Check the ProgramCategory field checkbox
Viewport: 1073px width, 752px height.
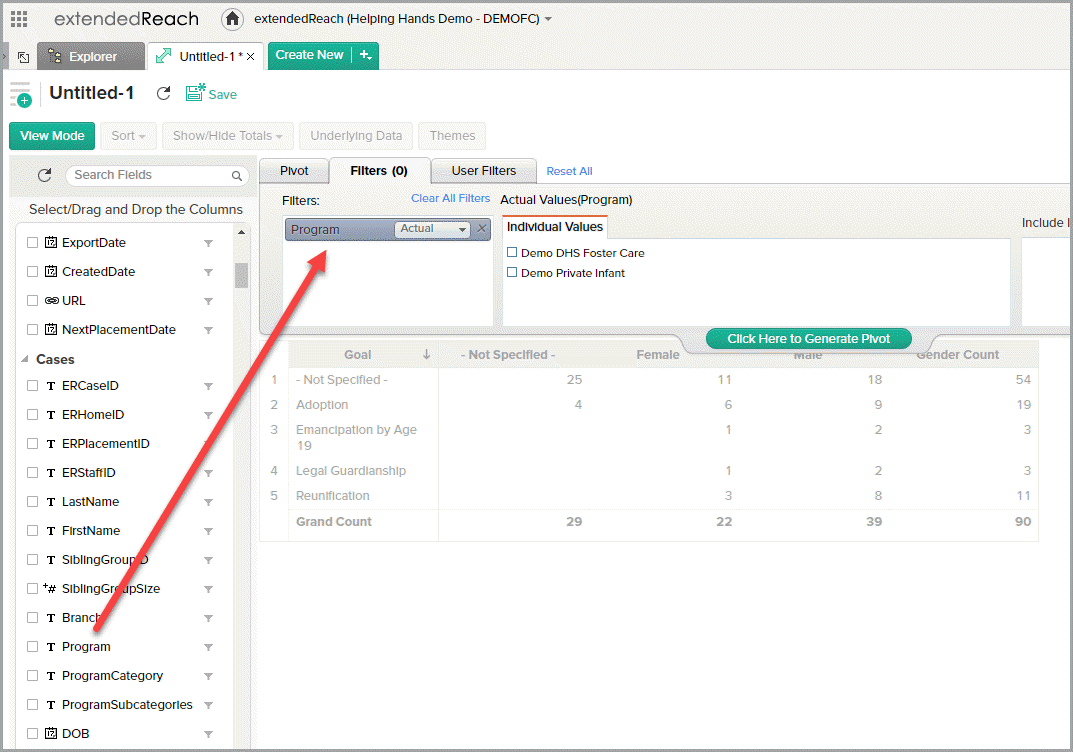[x=32, y=675]
